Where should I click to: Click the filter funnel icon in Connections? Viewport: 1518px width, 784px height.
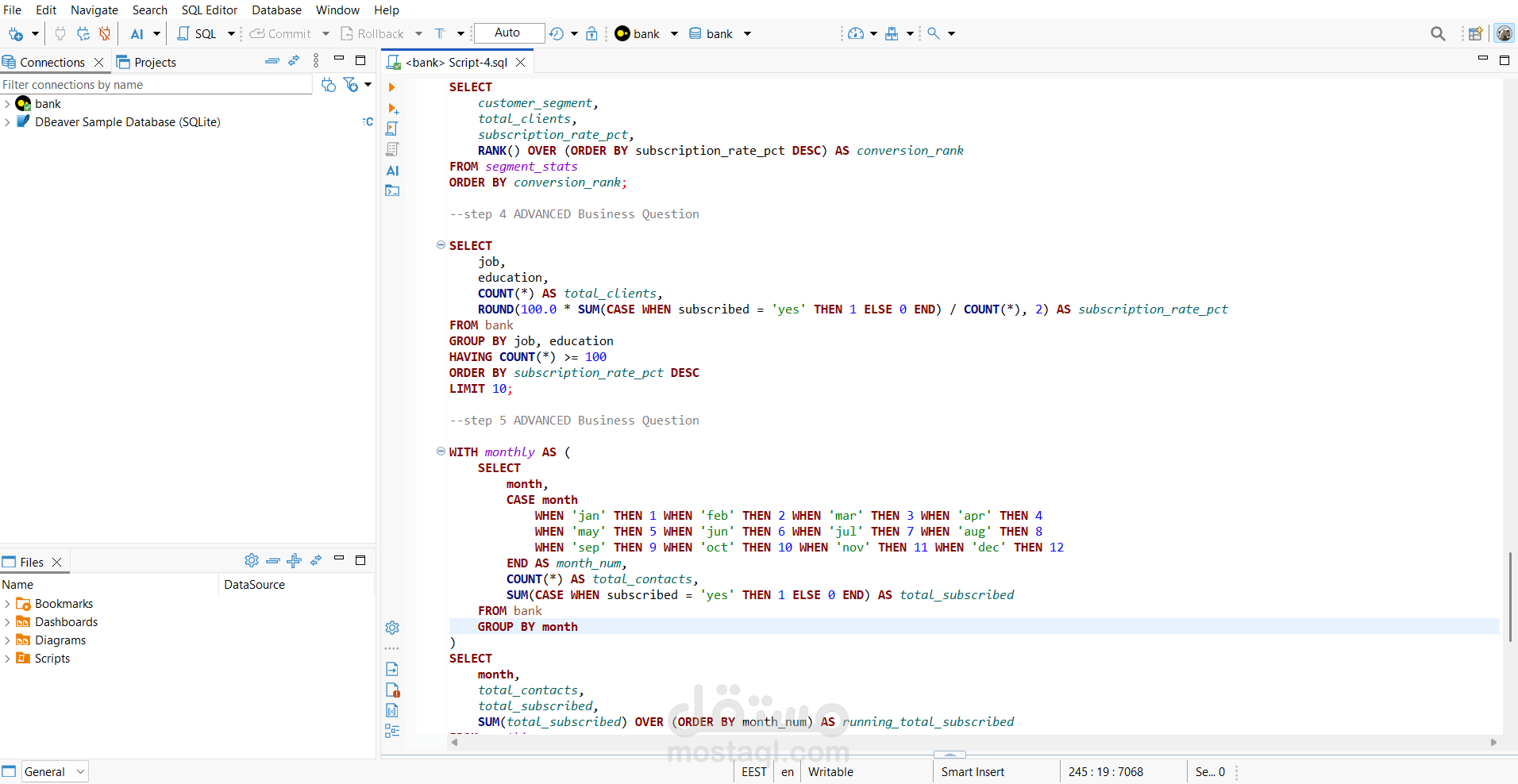tap(351, 85)
